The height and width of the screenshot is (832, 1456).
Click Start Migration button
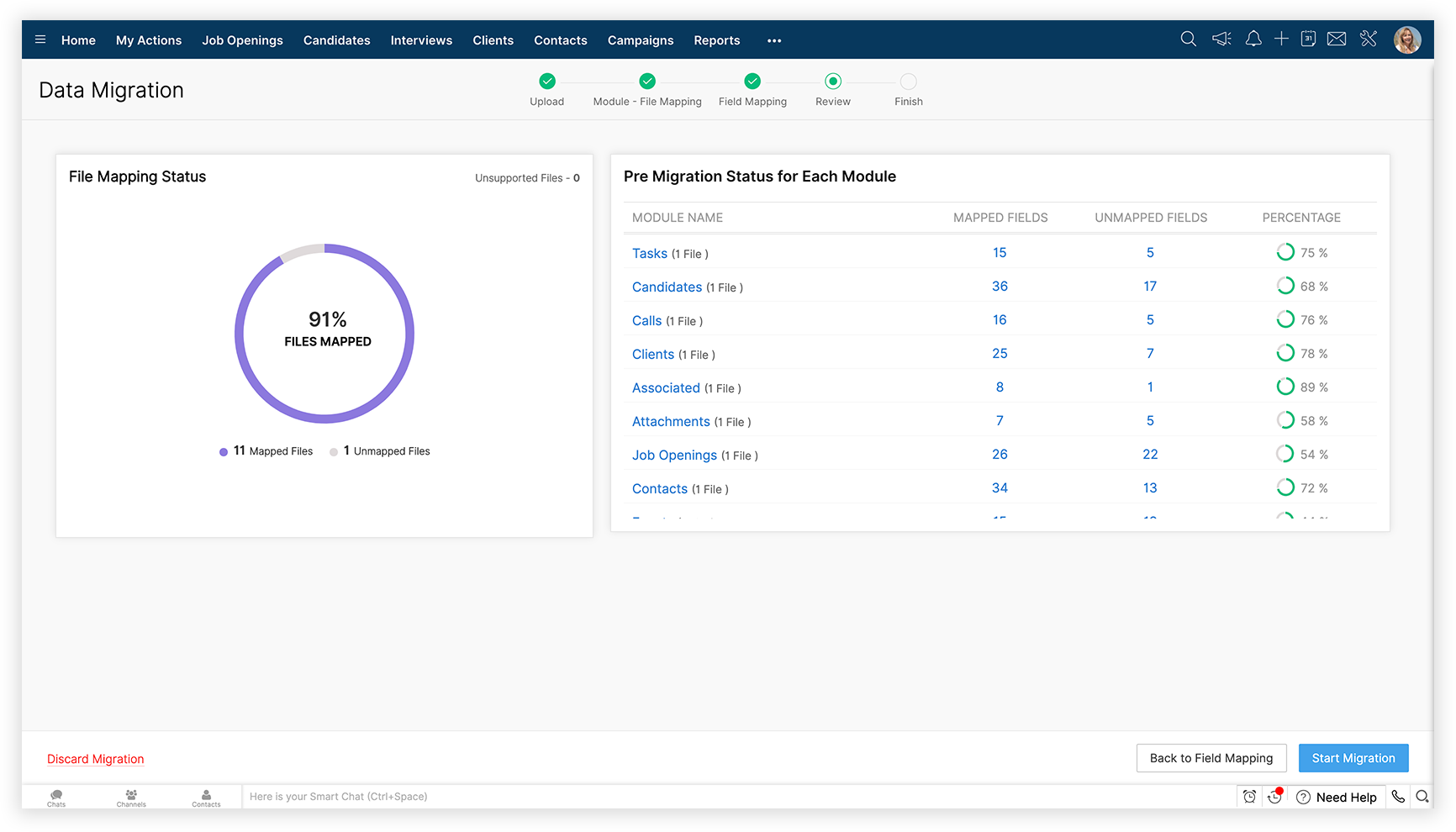click(x=1353, y=758)
